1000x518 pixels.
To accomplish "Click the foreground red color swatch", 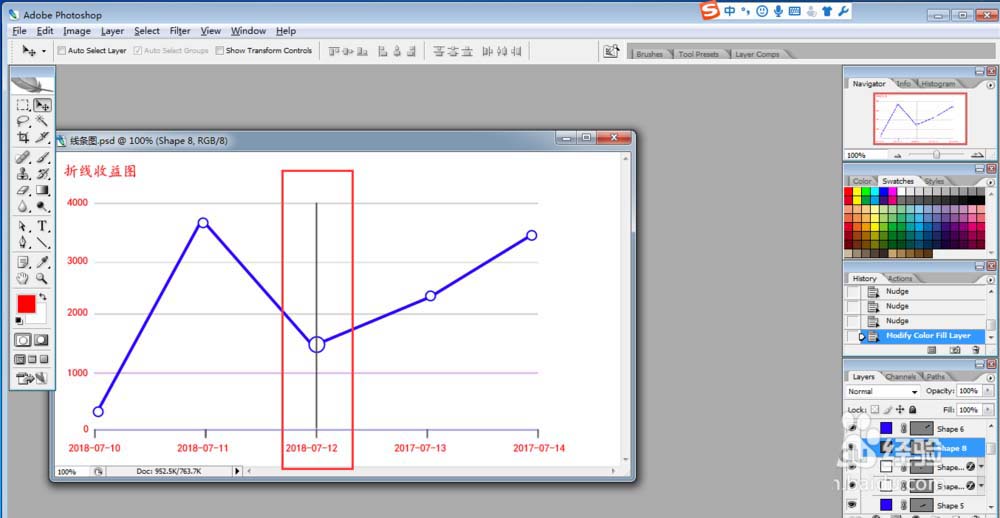I will point(26,304).
